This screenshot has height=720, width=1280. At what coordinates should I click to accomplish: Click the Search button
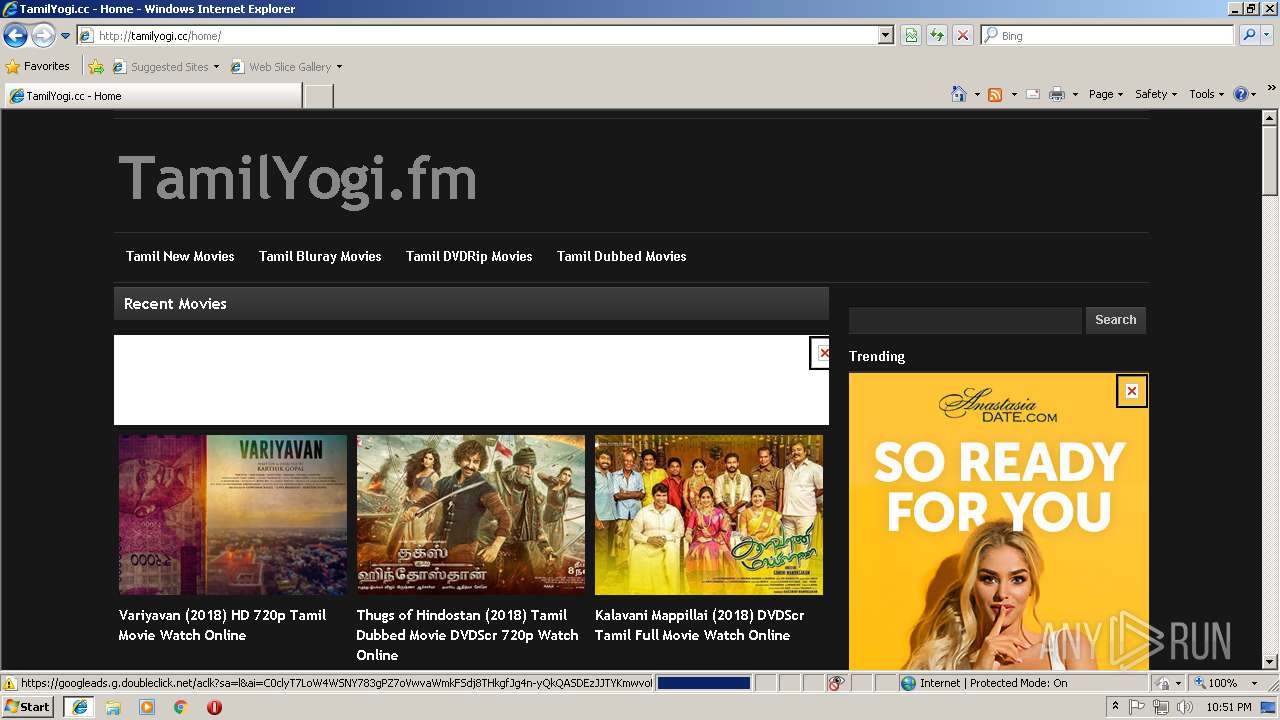pyautogui.click(x=1116, y=320)
